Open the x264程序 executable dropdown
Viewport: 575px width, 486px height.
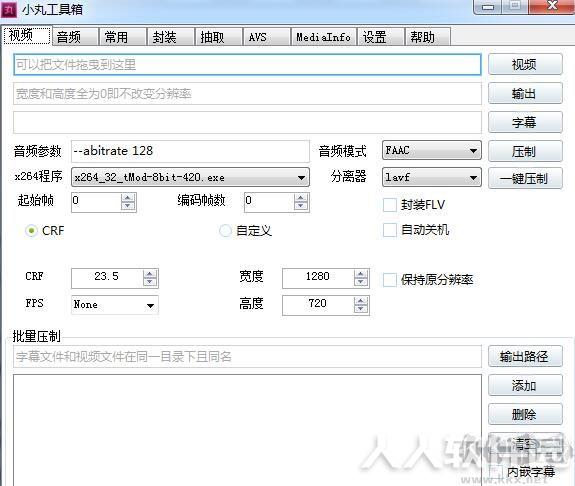(190, 178)
